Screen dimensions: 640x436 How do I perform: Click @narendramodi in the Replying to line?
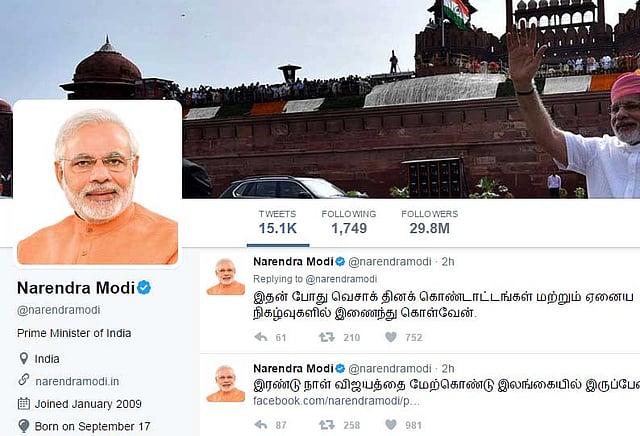pyautogui.click(x=341, y=279)
